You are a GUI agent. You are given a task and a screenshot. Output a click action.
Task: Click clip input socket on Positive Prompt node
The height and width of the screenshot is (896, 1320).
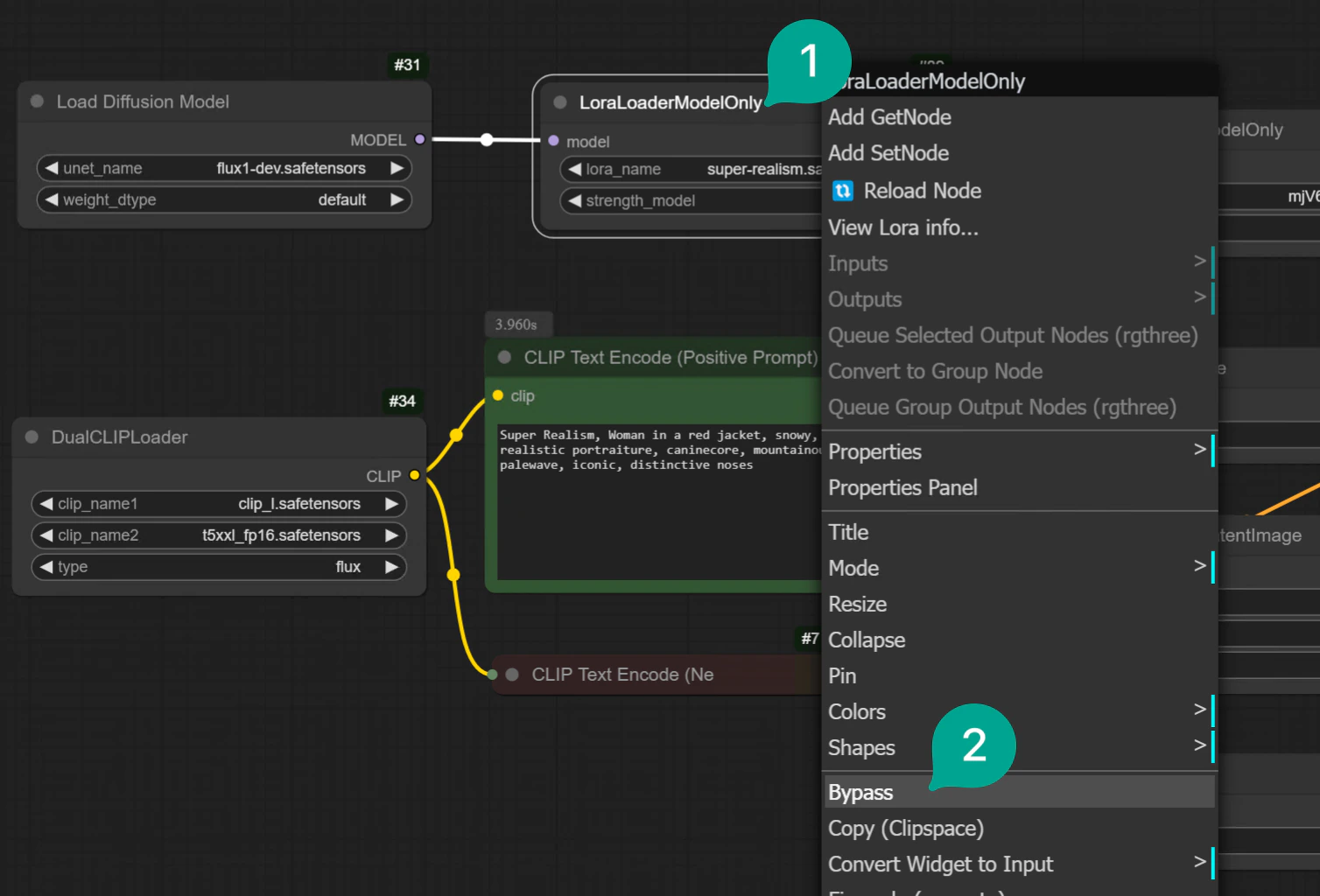coord(498,395)
